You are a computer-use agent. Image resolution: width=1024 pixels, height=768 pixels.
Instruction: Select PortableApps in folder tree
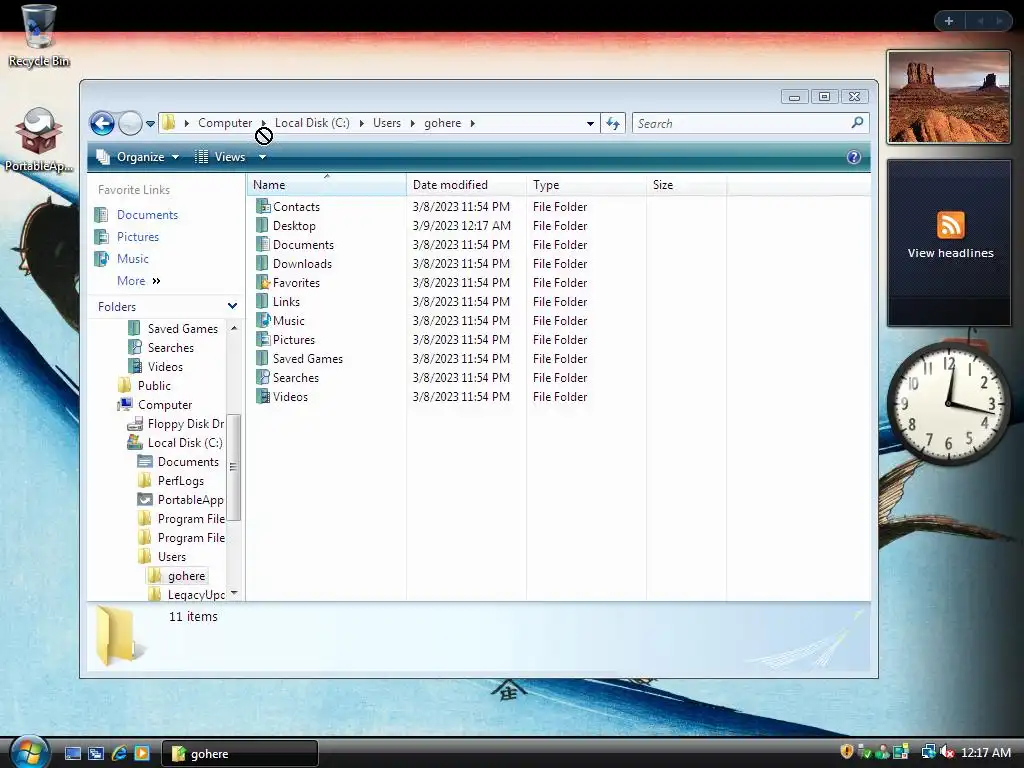pos(181,500)
